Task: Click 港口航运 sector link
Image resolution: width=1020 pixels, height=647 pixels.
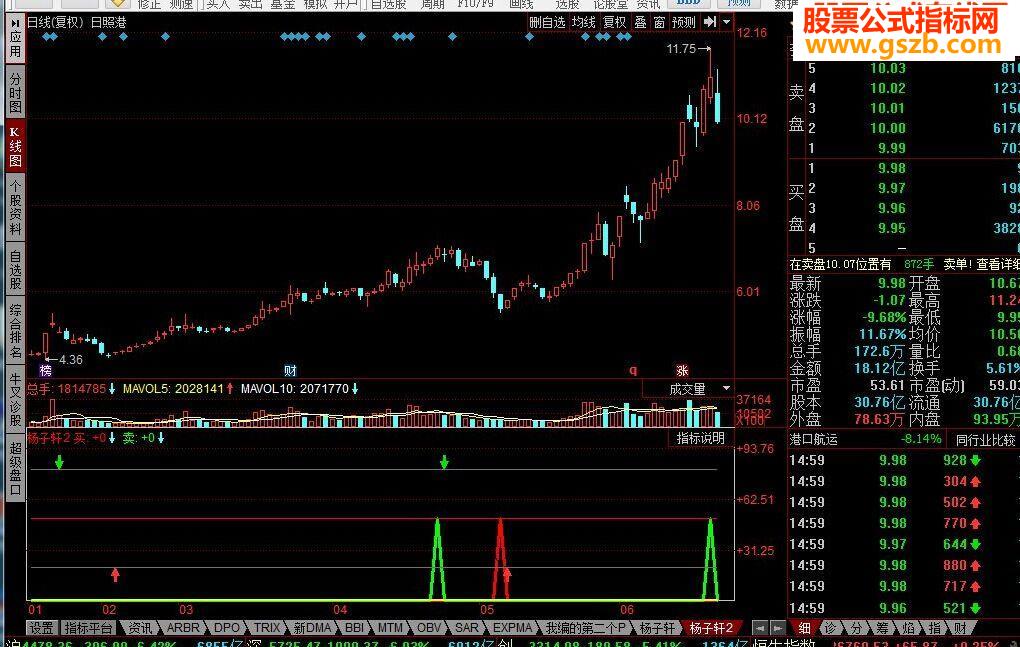Action: click(813, 440)
